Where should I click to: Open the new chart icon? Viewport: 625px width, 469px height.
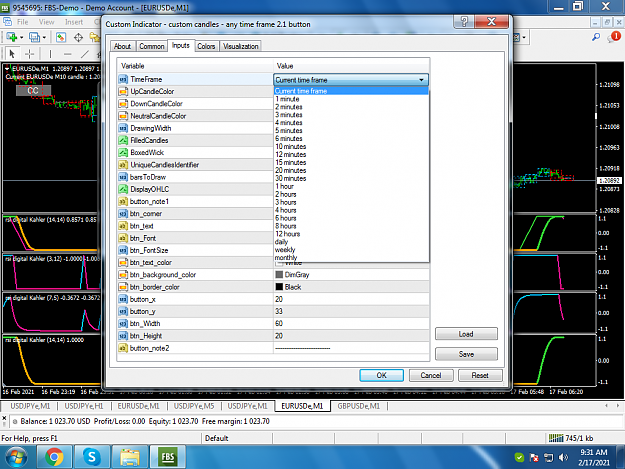pyautogui.click(x=12, y=37)
